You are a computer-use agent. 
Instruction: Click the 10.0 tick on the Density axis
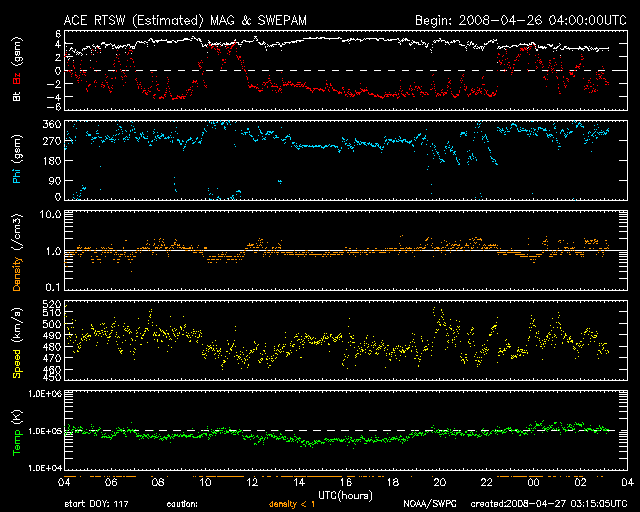[51, 214]
